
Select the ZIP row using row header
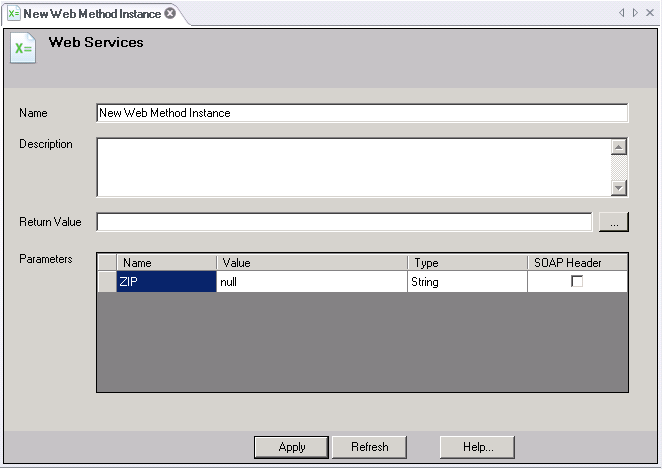pyautogui.click(x=107, y=282)
